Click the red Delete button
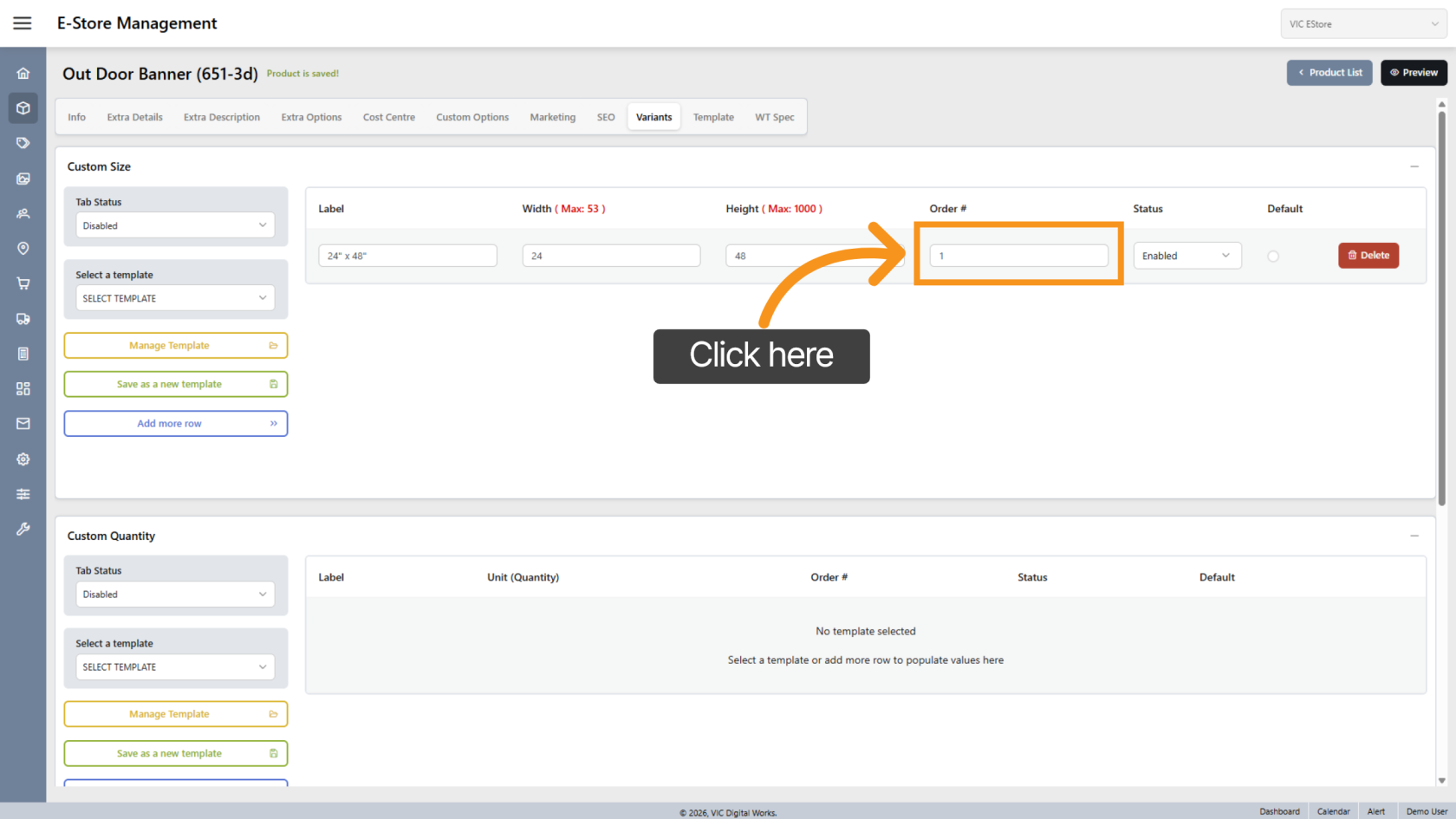Screen dimensions: 1456x819 pyautogui.click(x=1368, y=256)
